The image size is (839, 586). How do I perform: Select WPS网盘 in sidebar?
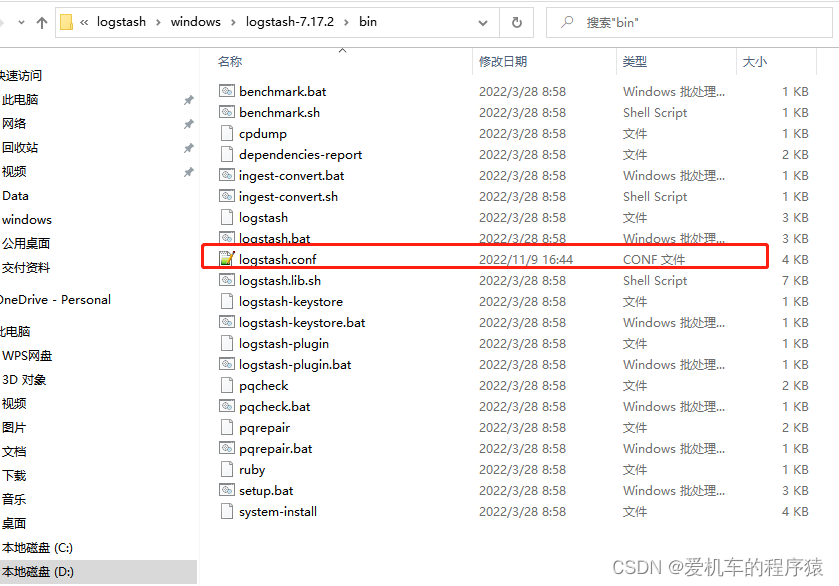[x=27, y=356]
